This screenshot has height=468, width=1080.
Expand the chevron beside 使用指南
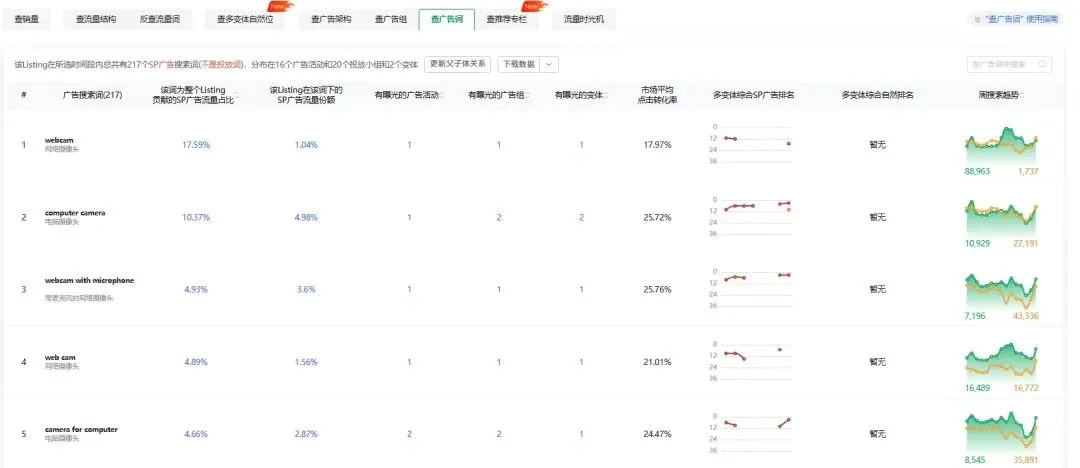point(978,20)
